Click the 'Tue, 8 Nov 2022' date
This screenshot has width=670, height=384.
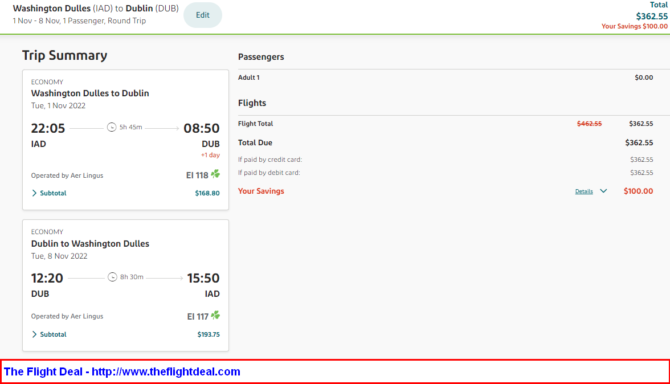(59, 256)
